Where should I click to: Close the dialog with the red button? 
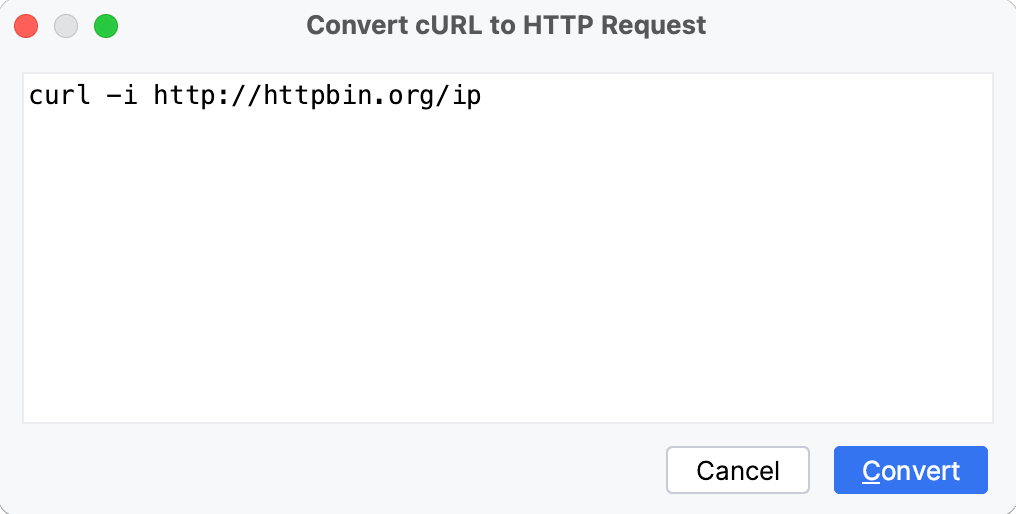[27, 26]
